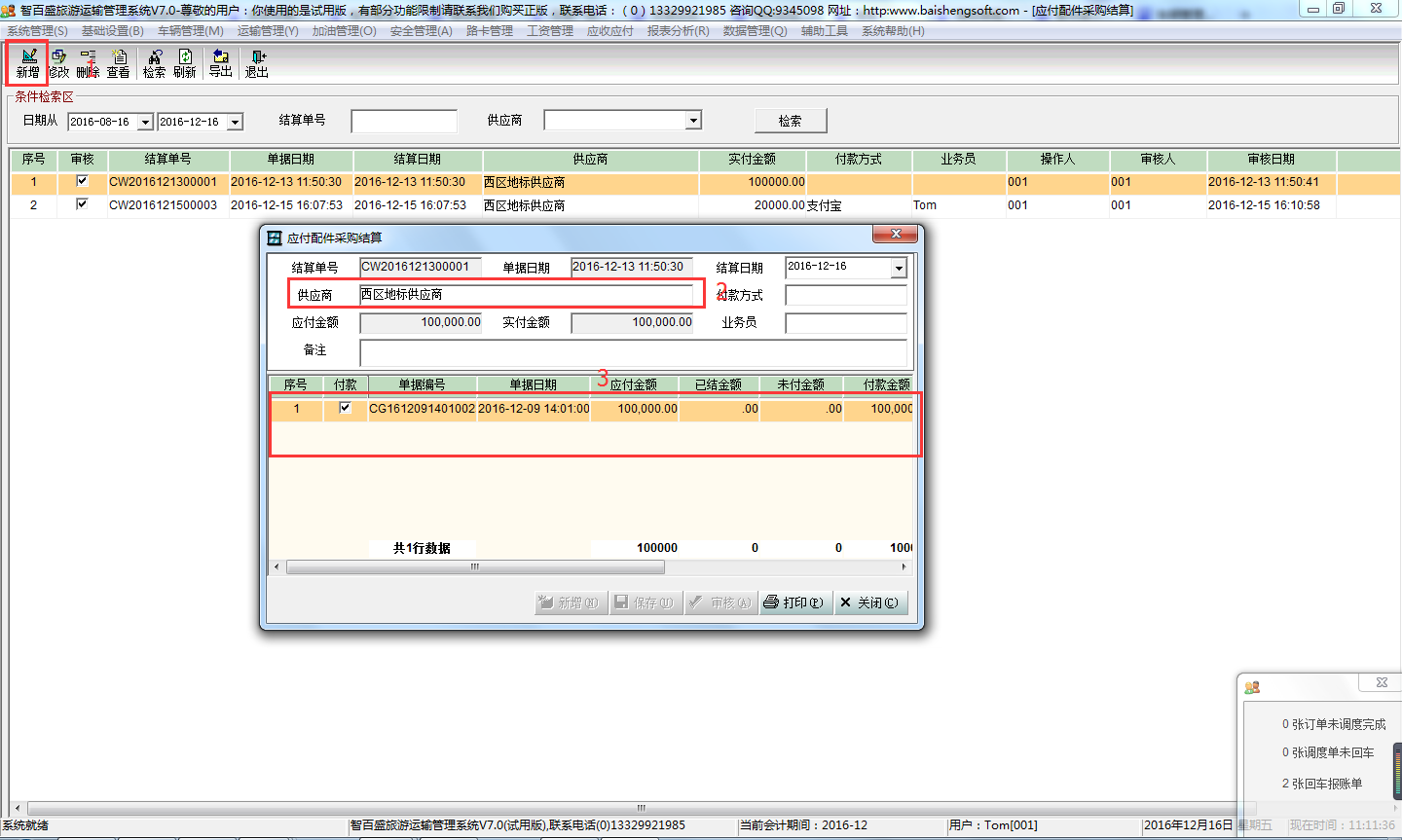
Task: Click the 检索 toolbar icon
Action: [x=155, y=63]
